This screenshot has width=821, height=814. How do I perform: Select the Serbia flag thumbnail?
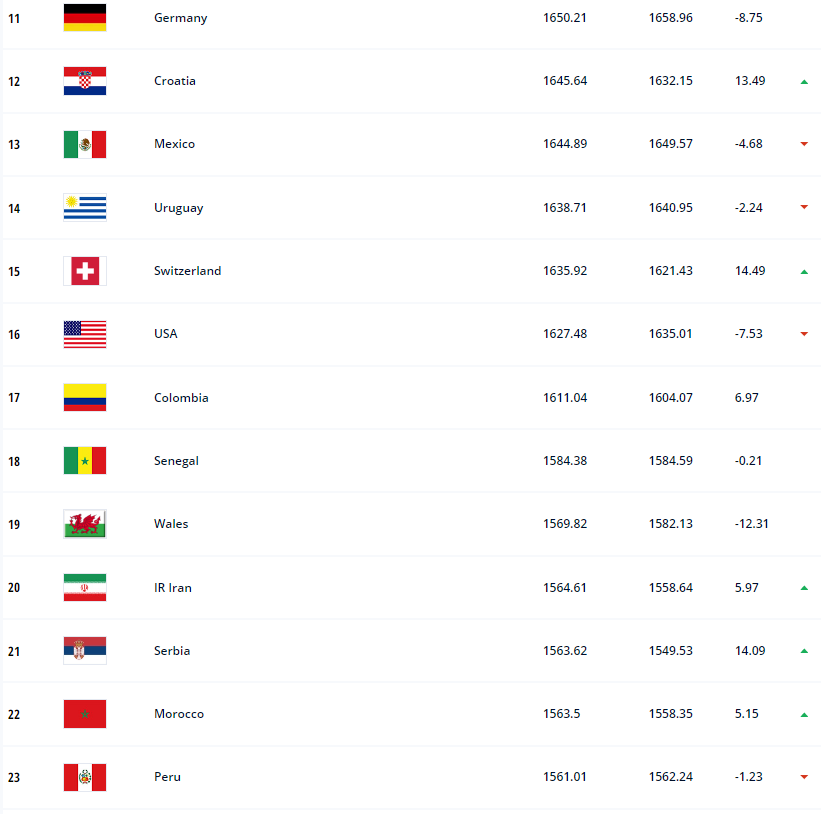tap(85, 651)
